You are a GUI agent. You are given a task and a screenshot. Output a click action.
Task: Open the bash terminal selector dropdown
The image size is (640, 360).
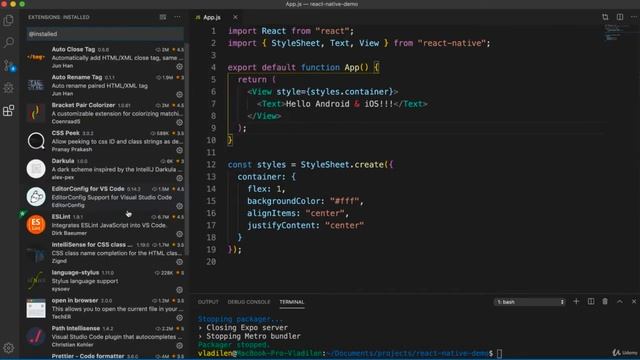point(529,302)
